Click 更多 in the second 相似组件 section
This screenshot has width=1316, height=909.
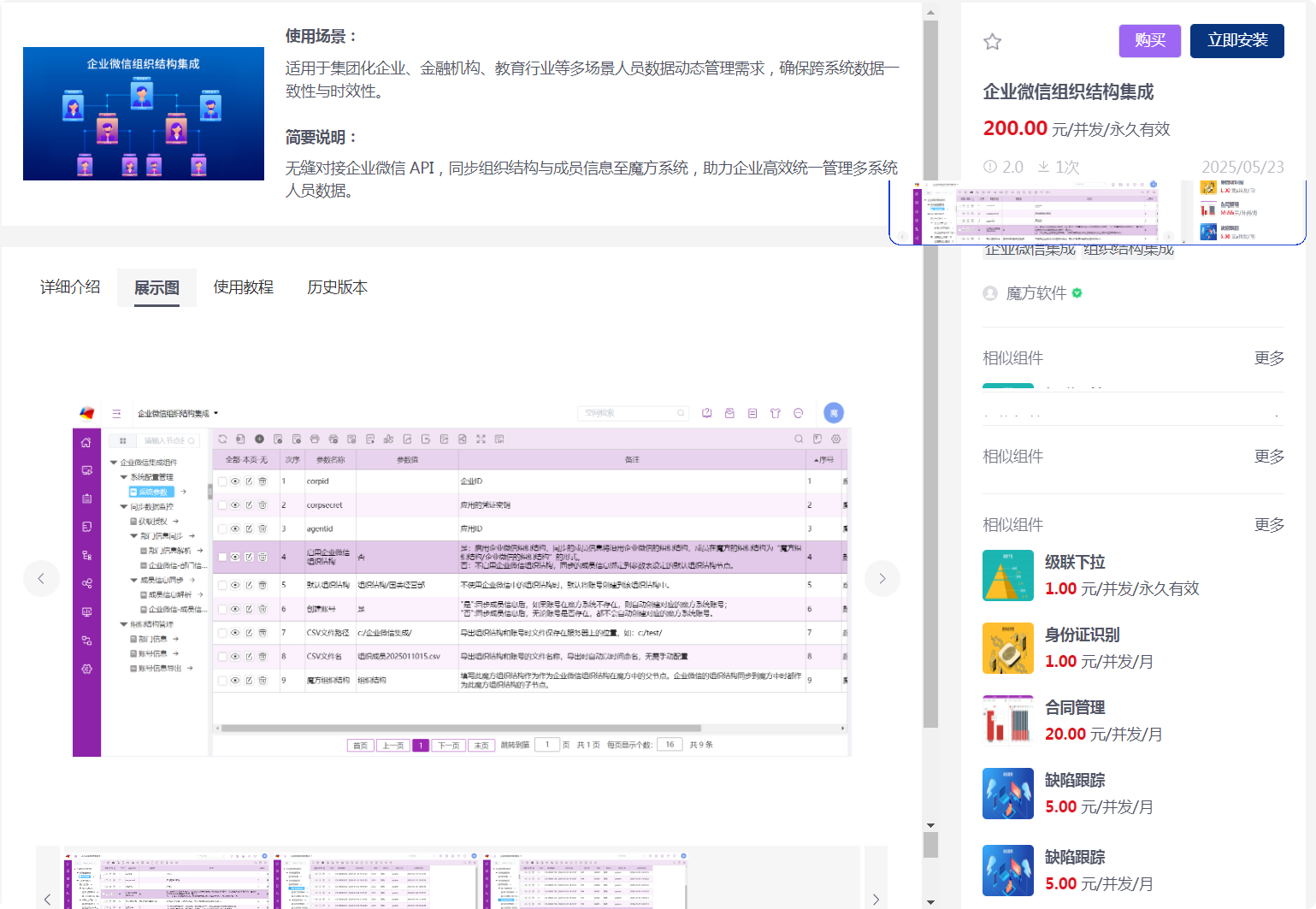pos(1269,457)
